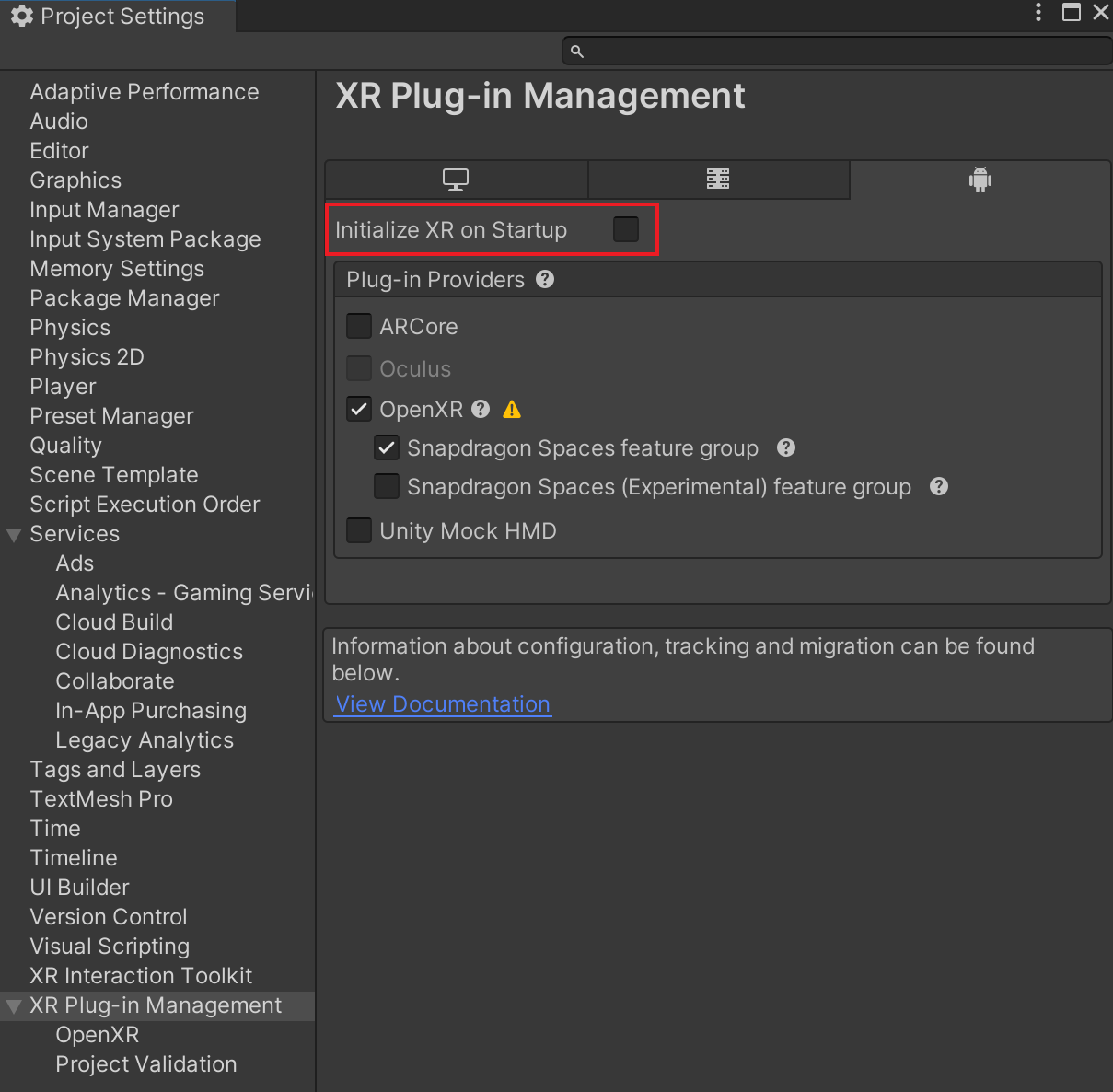
Task: Open Memory Settings category
Action: pos(117,269)
